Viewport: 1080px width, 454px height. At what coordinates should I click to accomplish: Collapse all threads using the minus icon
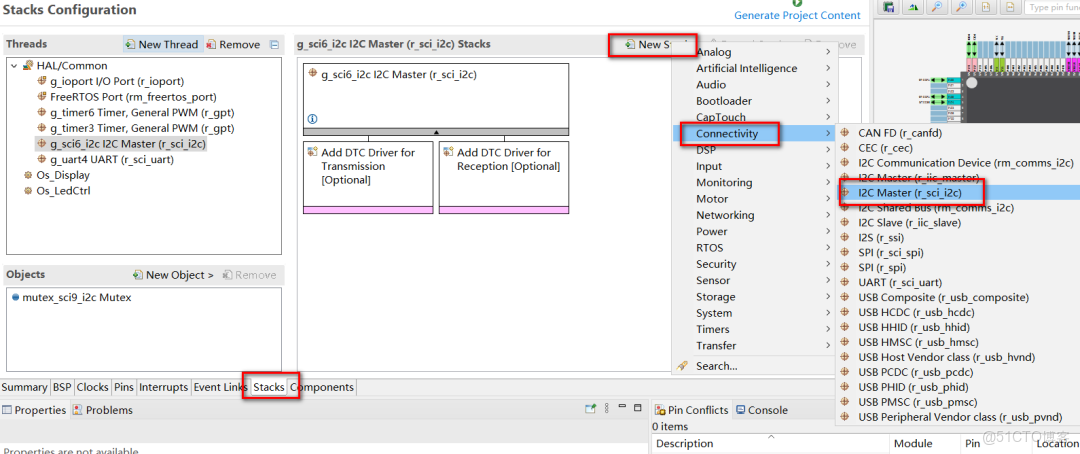point(274,44)
